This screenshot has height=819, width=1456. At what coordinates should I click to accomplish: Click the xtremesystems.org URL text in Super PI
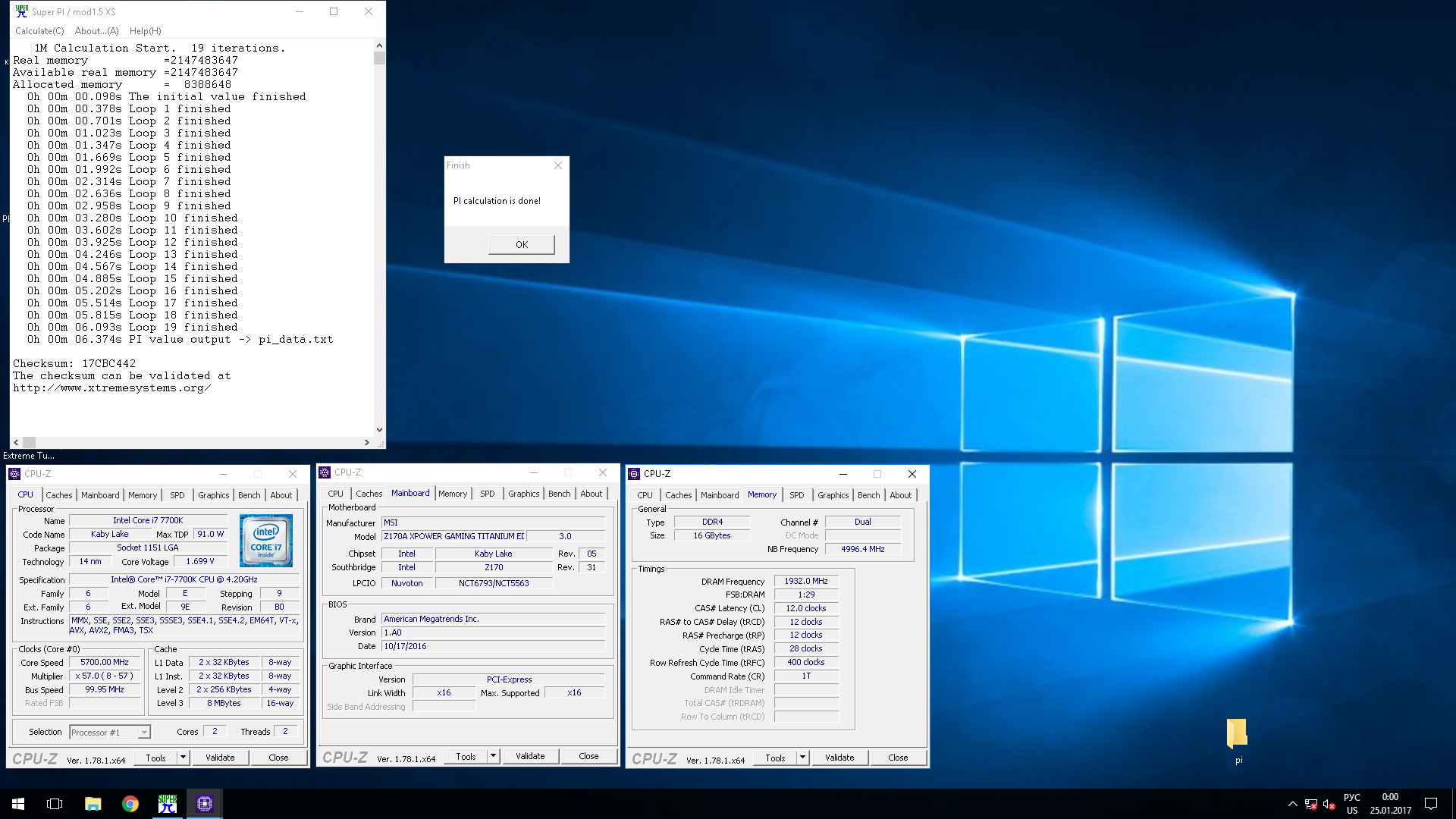point(111,388)
